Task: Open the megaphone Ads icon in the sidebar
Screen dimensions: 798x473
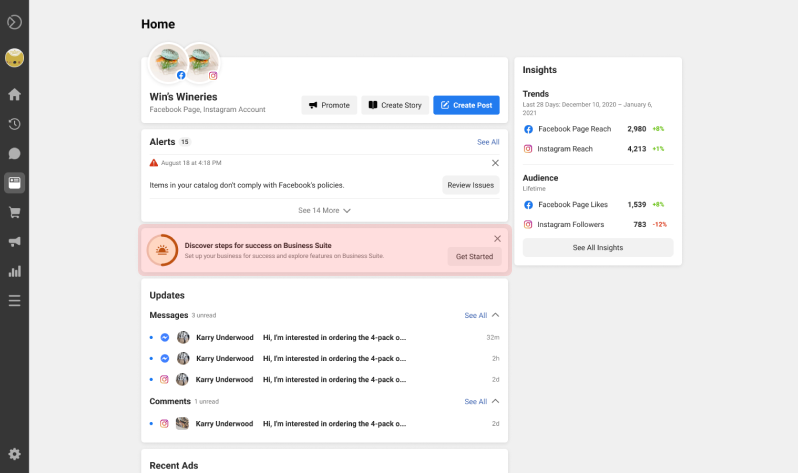Action: coord(14,241)
